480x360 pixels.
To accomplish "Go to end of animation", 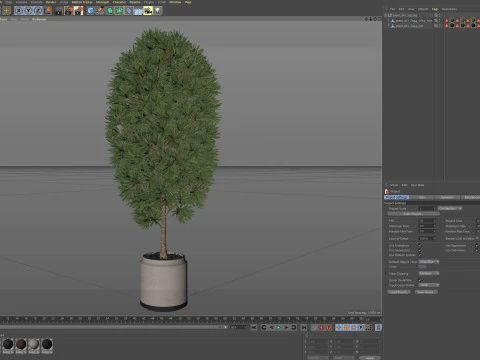I will coord(304,328).
